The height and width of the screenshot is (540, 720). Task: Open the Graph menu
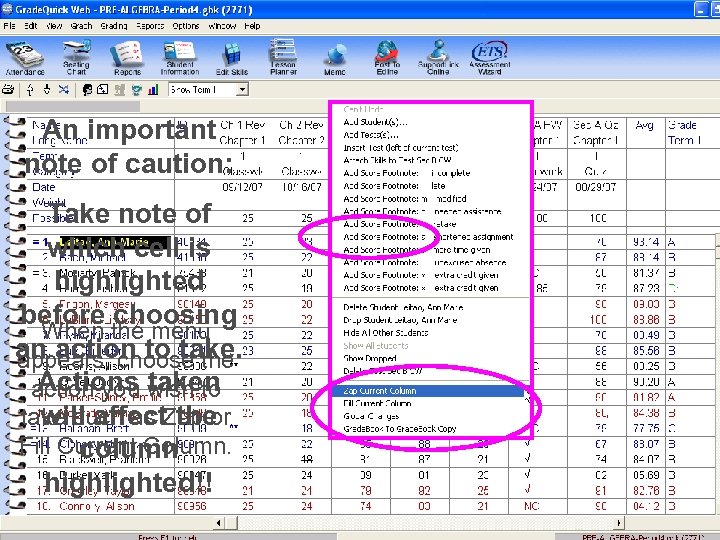(x=81, y=26)
